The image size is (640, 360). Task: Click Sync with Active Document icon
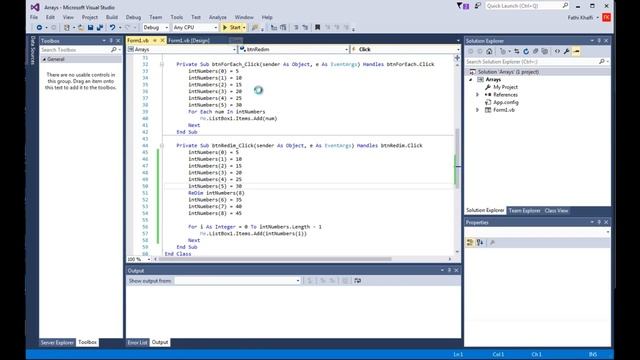(517, 51)
